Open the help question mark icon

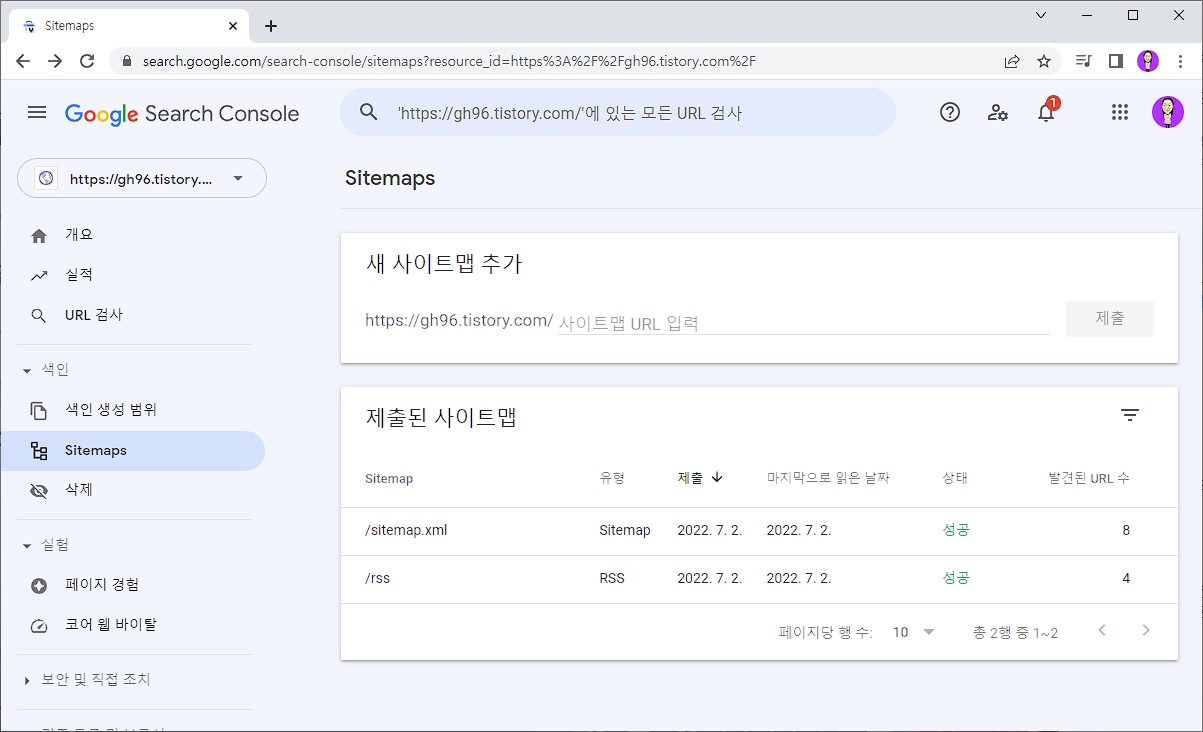[950, 112]
